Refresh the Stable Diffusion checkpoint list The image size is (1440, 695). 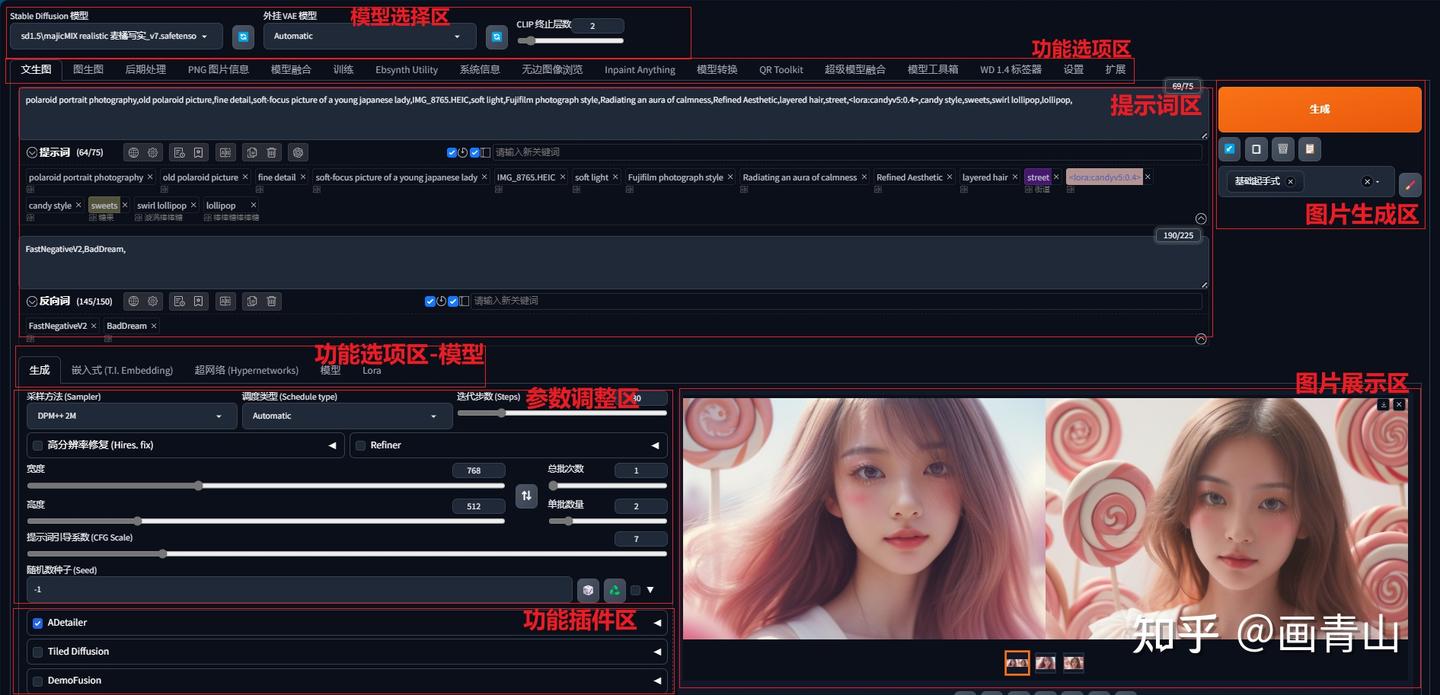pos(241,35)
